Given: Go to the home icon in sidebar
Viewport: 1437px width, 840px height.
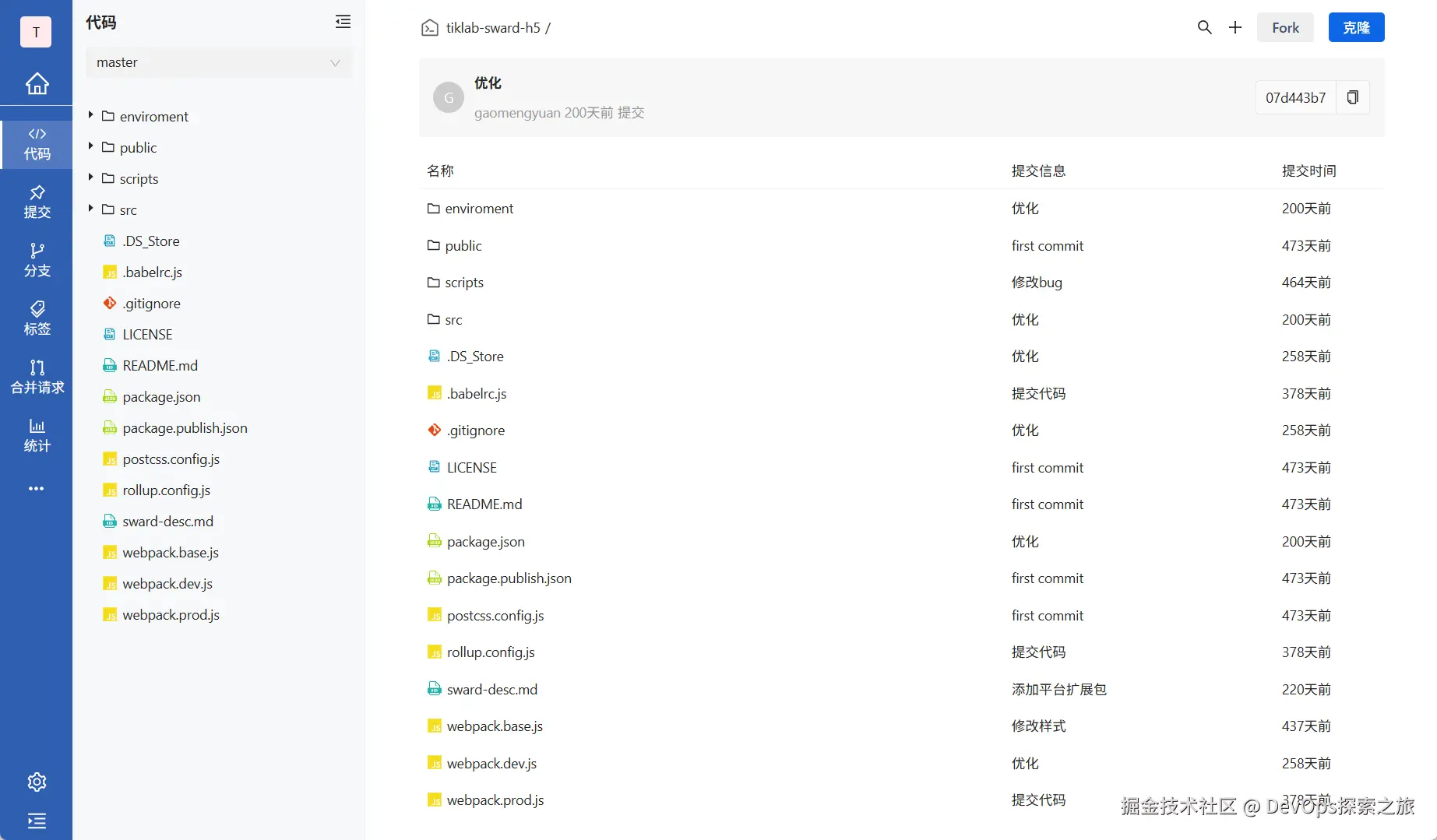Looking at the screenshot, I should 37,83.
